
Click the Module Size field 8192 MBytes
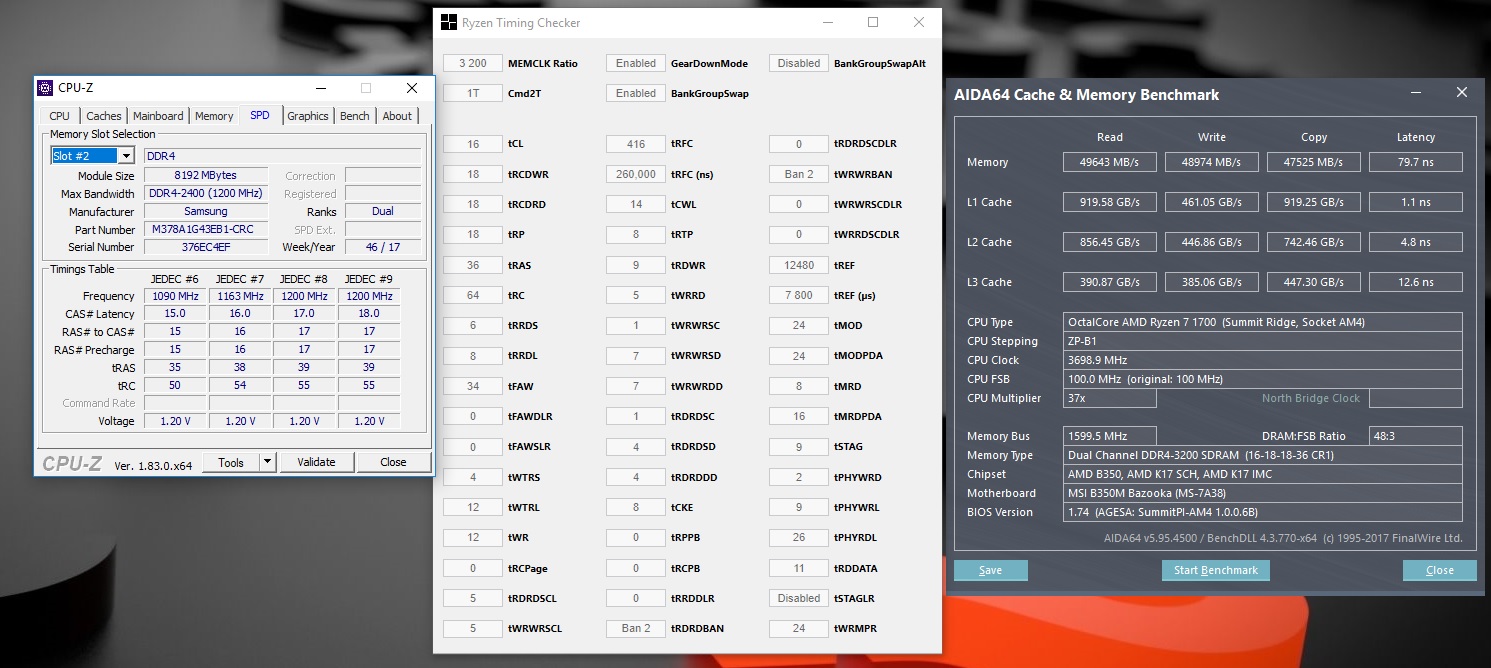pyautogui.click(x=206, y=176)
